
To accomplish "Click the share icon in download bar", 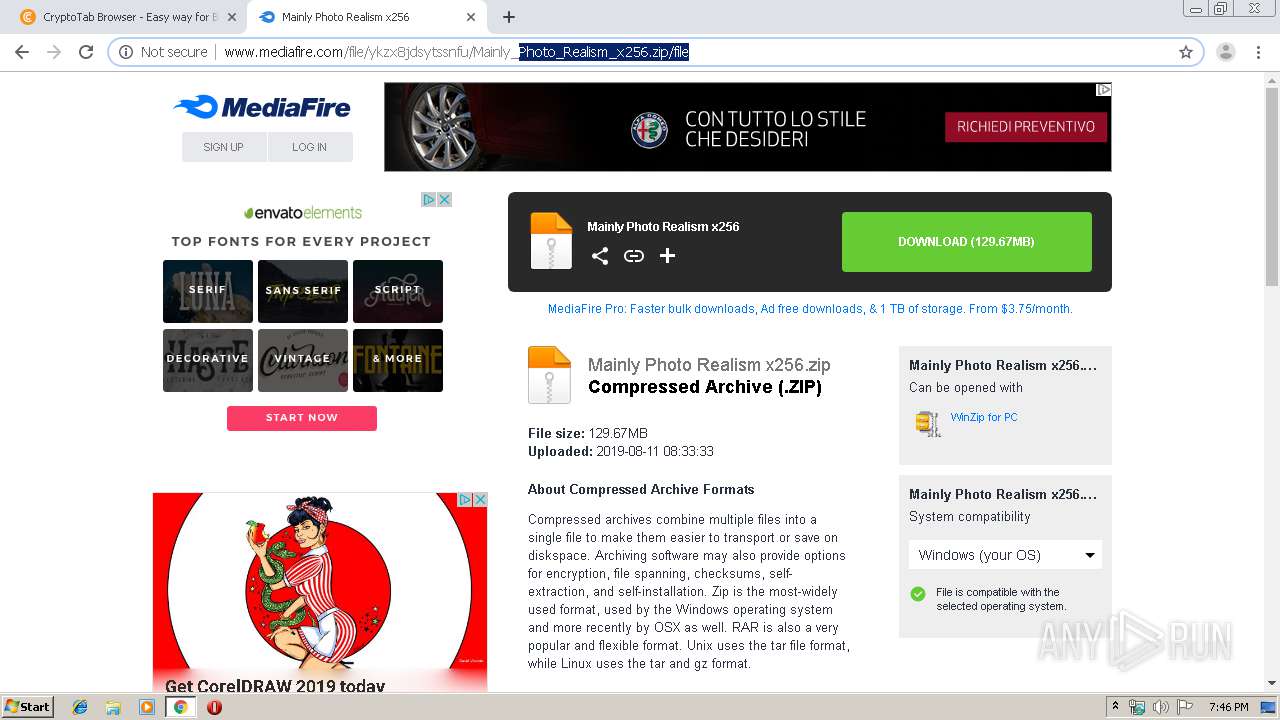I will click(x=600, y=256).
